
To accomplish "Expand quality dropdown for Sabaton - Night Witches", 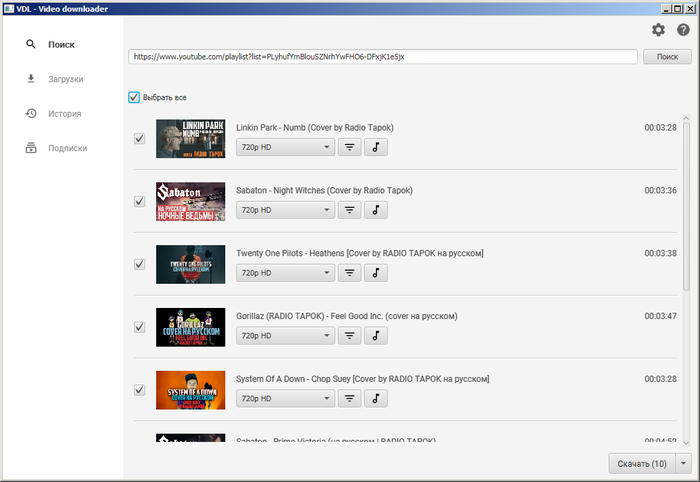I will (285, 210).
